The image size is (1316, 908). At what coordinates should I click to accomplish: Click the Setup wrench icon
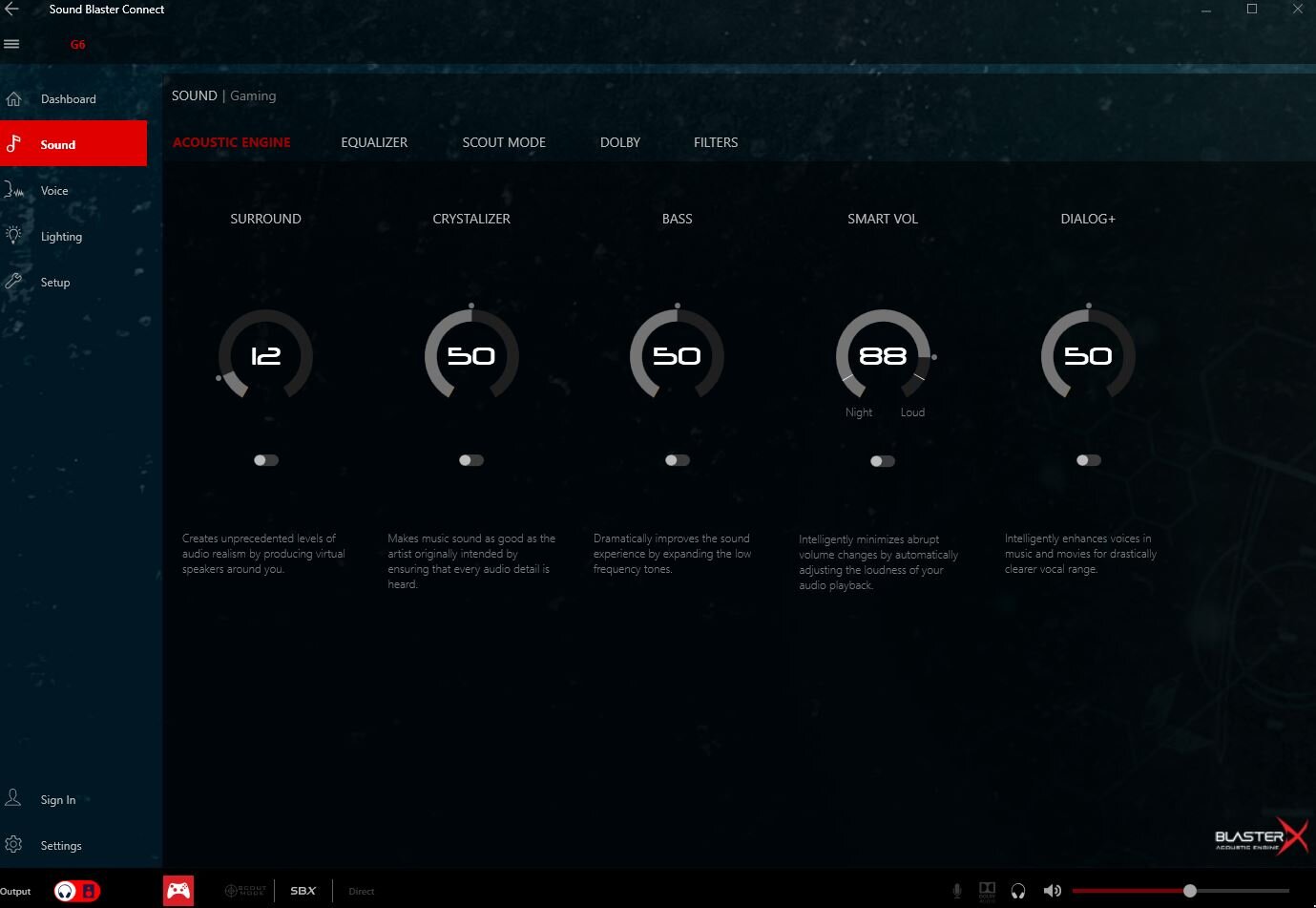[13, 282]
